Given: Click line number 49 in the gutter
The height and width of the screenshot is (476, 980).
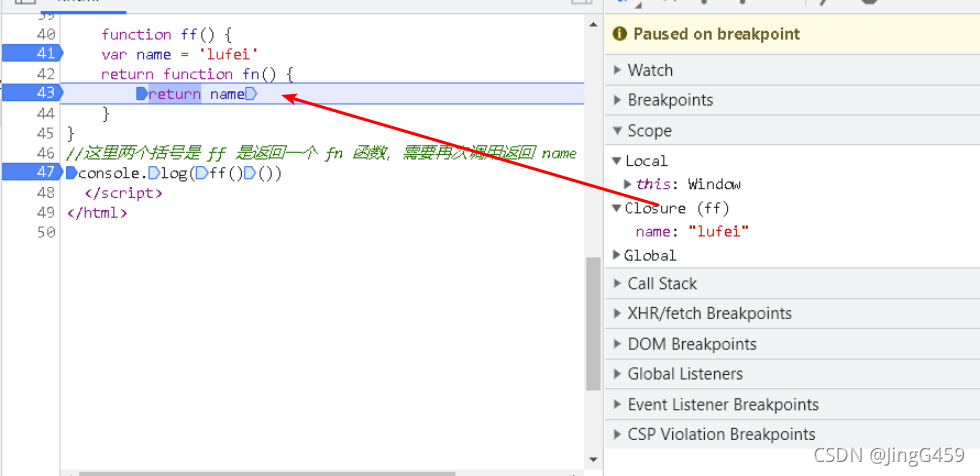Looking at the screenshot, I should click(x=46, y=212).
